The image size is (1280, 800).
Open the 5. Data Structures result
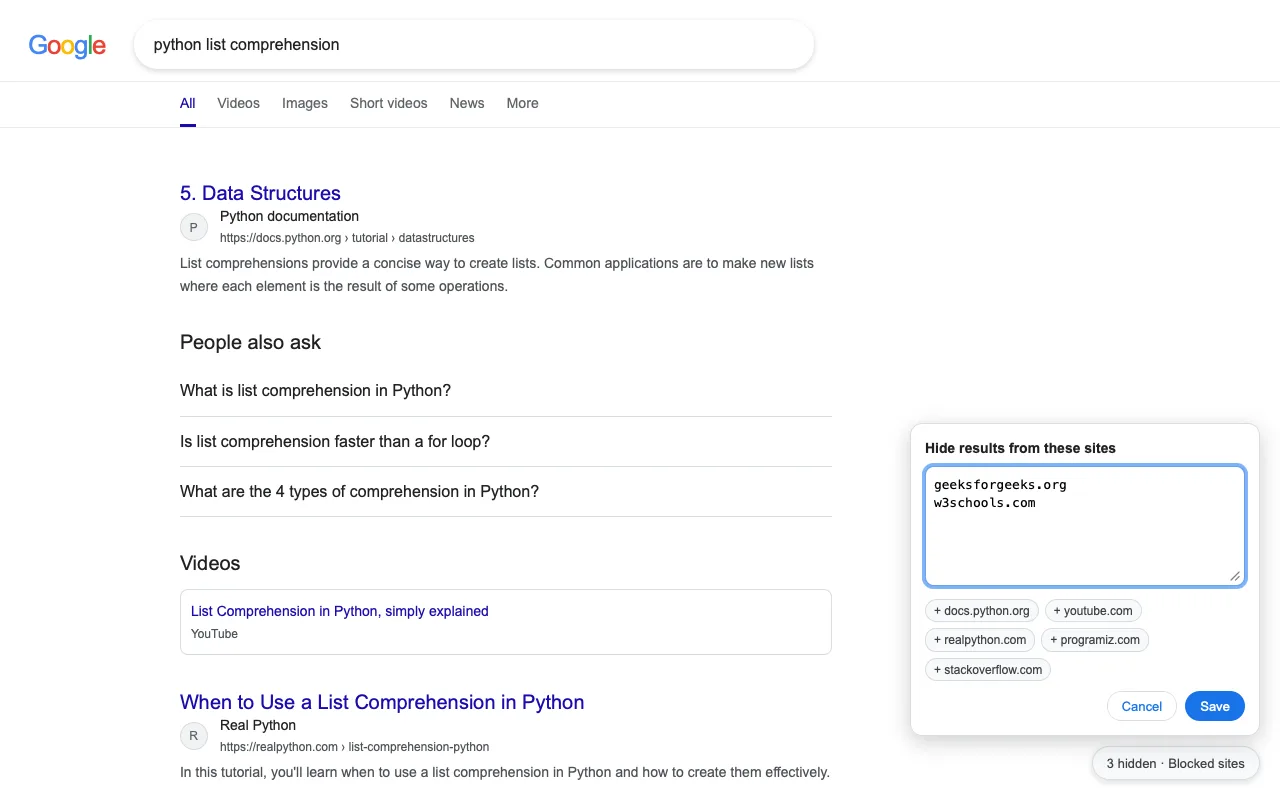pyautogui.click(x=260, y=193)
